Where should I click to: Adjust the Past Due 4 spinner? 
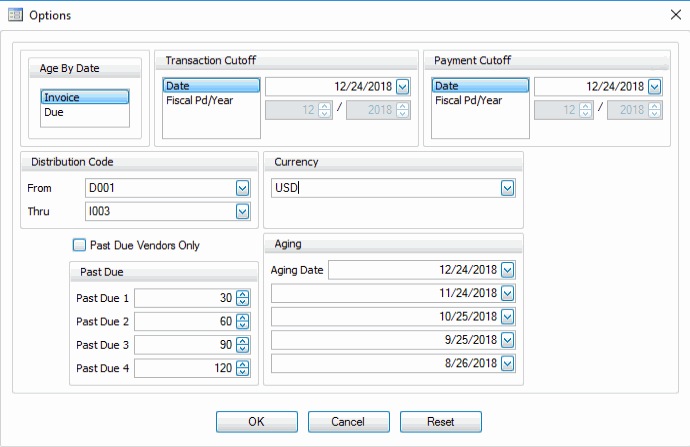click(x=242, y=368)
